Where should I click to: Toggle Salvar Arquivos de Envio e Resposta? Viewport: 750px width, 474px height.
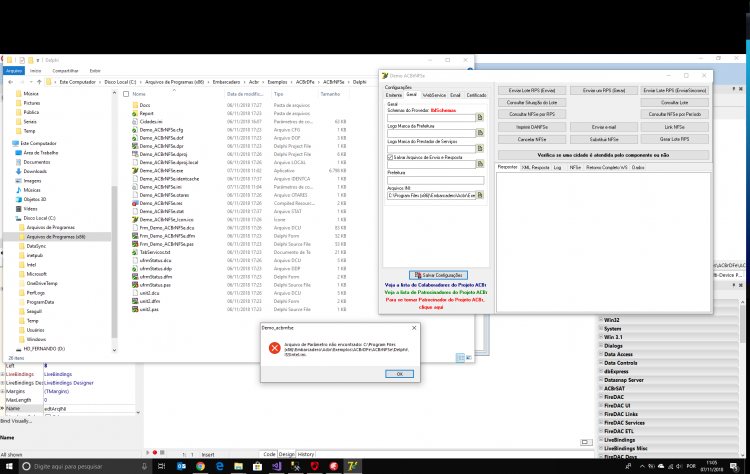[x=390, y=157]
